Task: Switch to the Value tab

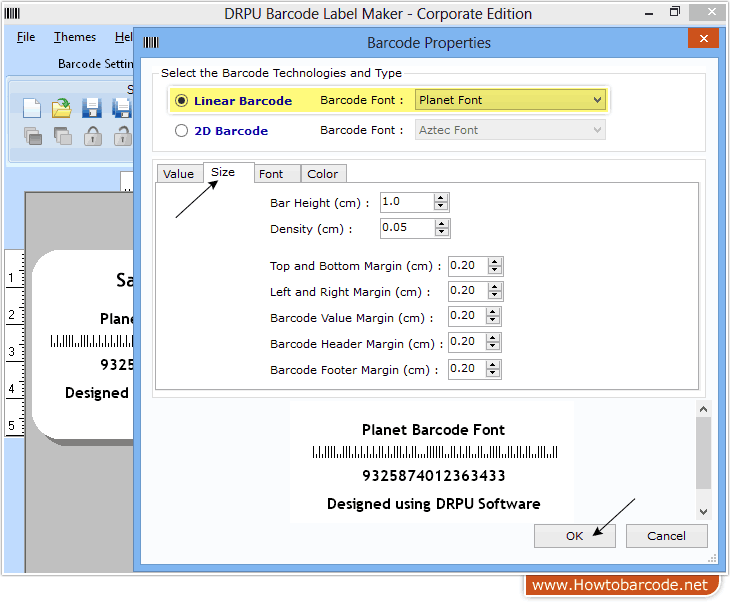Action: pyautogui.click(x=179, y=174)
